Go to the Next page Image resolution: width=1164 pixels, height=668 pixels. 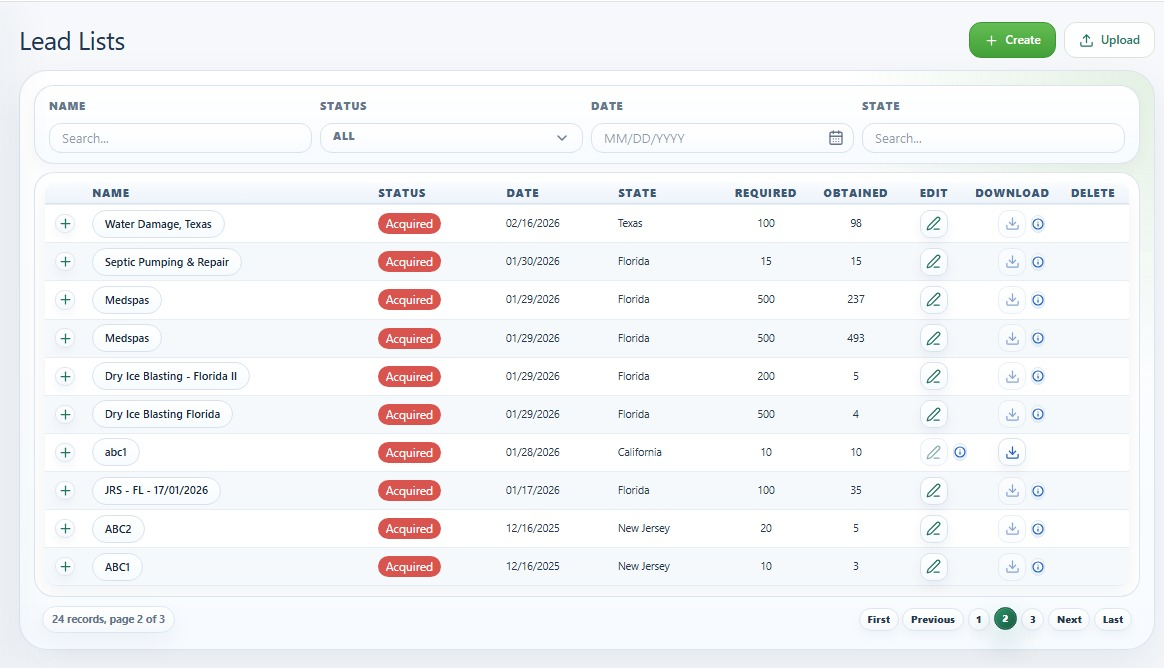click(x=1069, y=619)
